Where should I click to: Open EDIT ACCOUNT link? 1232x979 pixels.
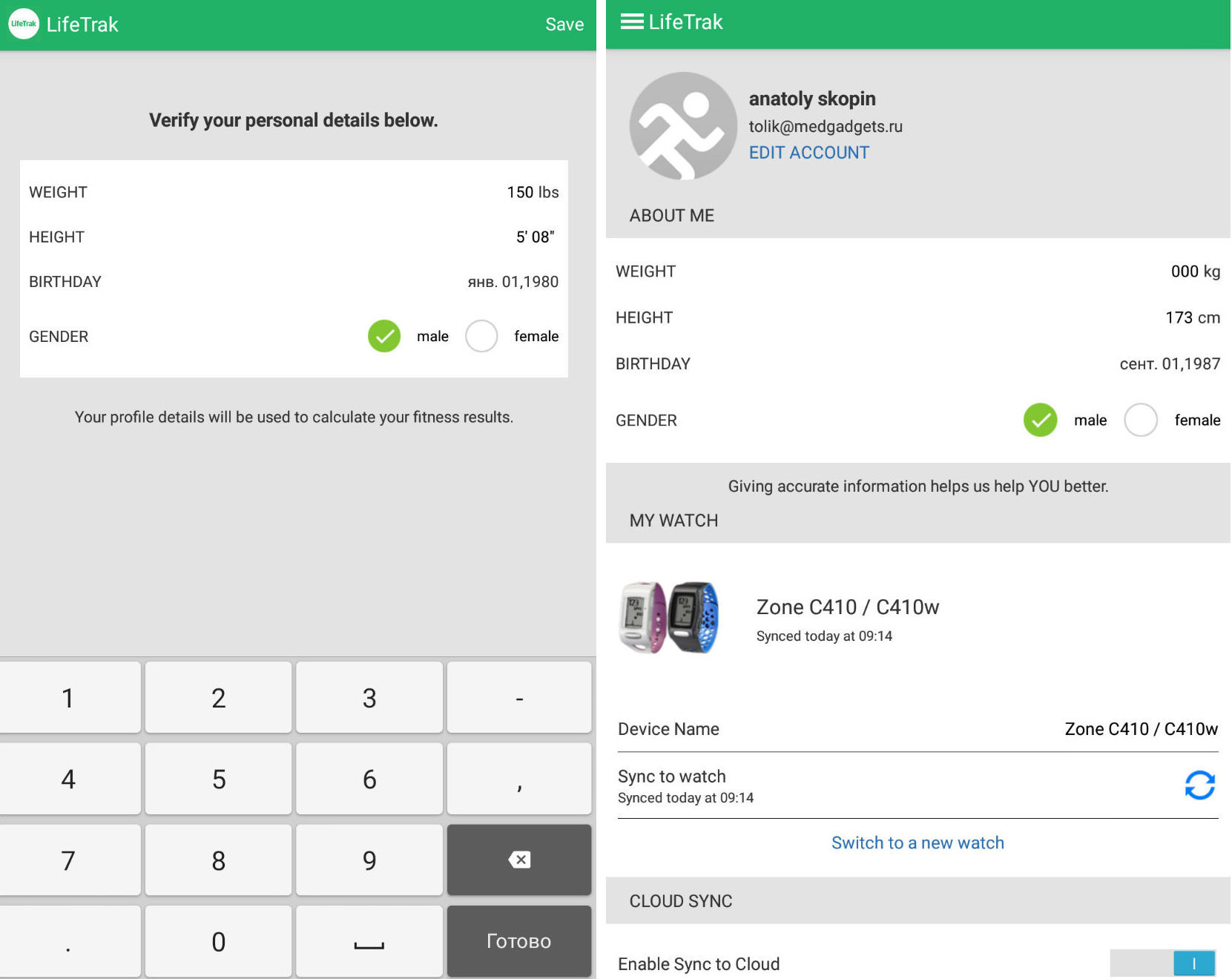pyautogui.click(x=808, y=153)
